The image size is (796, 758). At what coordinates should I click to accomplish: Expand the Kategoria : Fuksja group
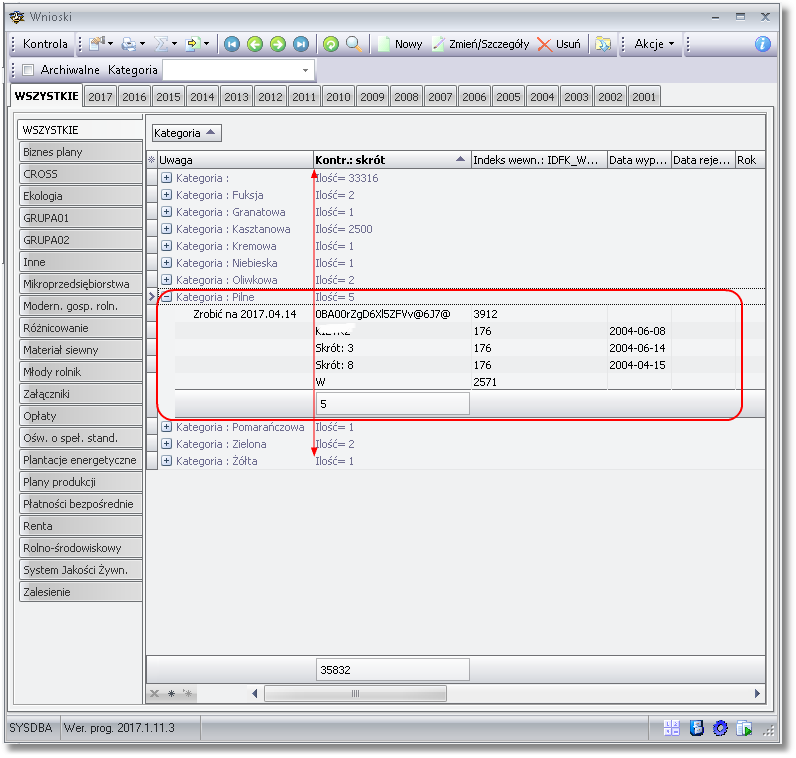[167, 195]
